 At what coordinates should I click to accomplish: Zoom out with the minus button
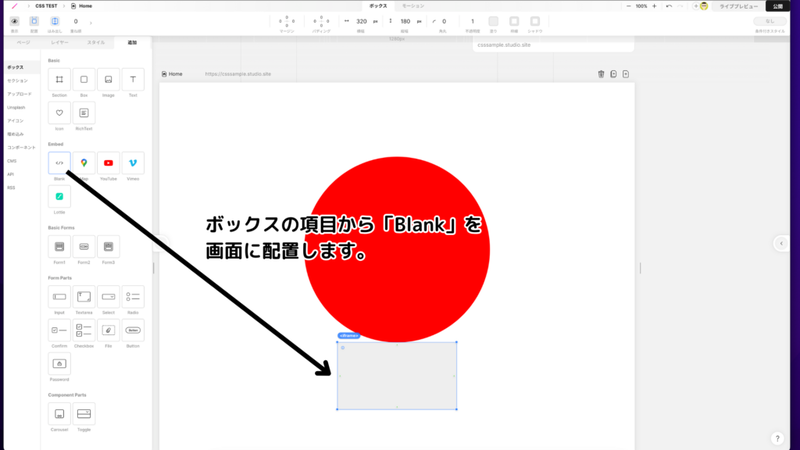(x=629, y=6)
